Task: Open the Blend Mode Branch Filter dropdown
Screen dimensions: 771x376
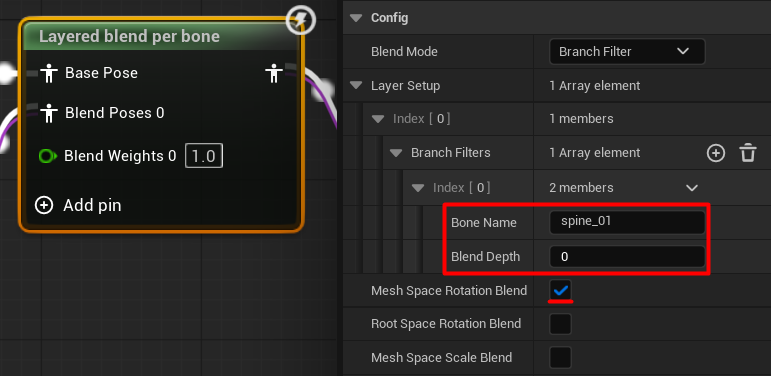Action: (627, 52)
